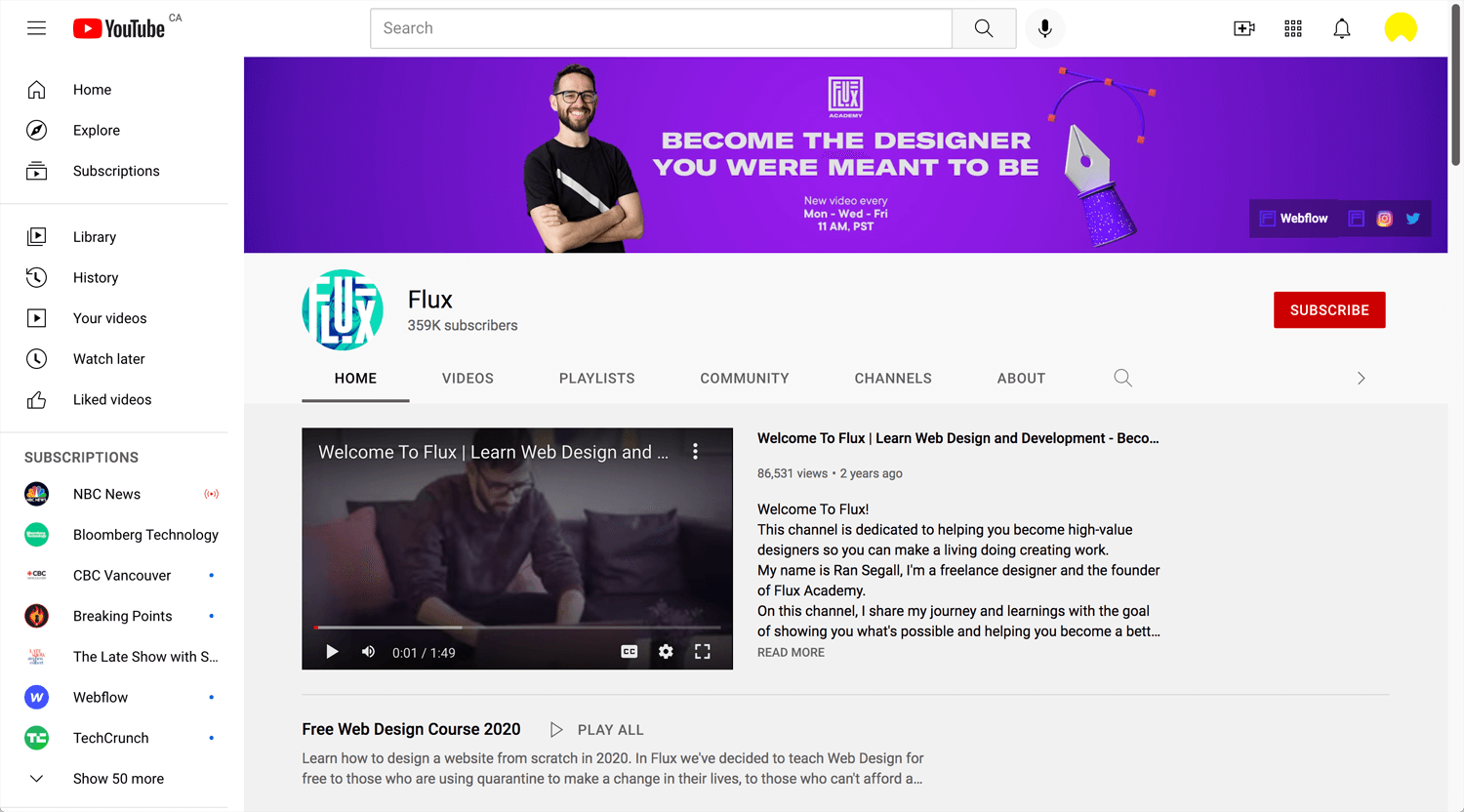
Task: Open Free Web Design Course 2020 playlist
Action: coord(411,729)
